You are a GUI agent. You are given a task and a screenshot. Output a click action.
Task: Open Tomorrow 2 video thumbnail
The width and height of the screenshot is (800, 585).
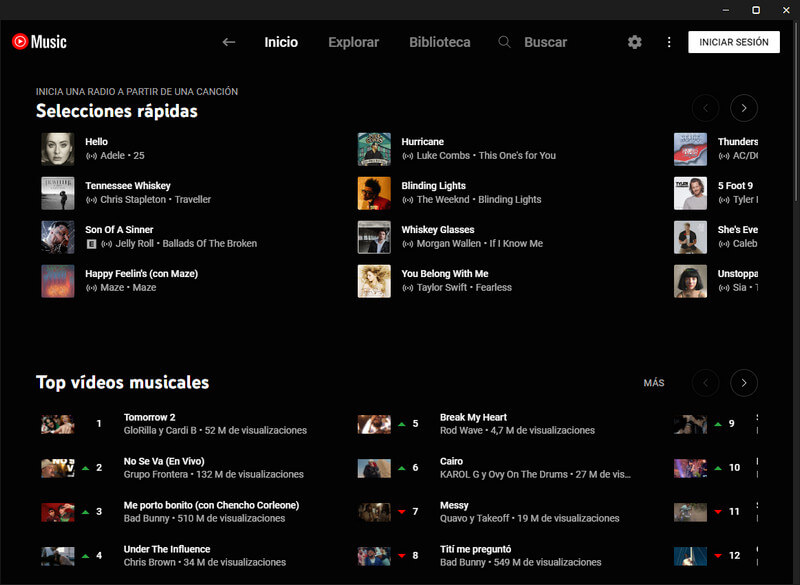point(58,424)
